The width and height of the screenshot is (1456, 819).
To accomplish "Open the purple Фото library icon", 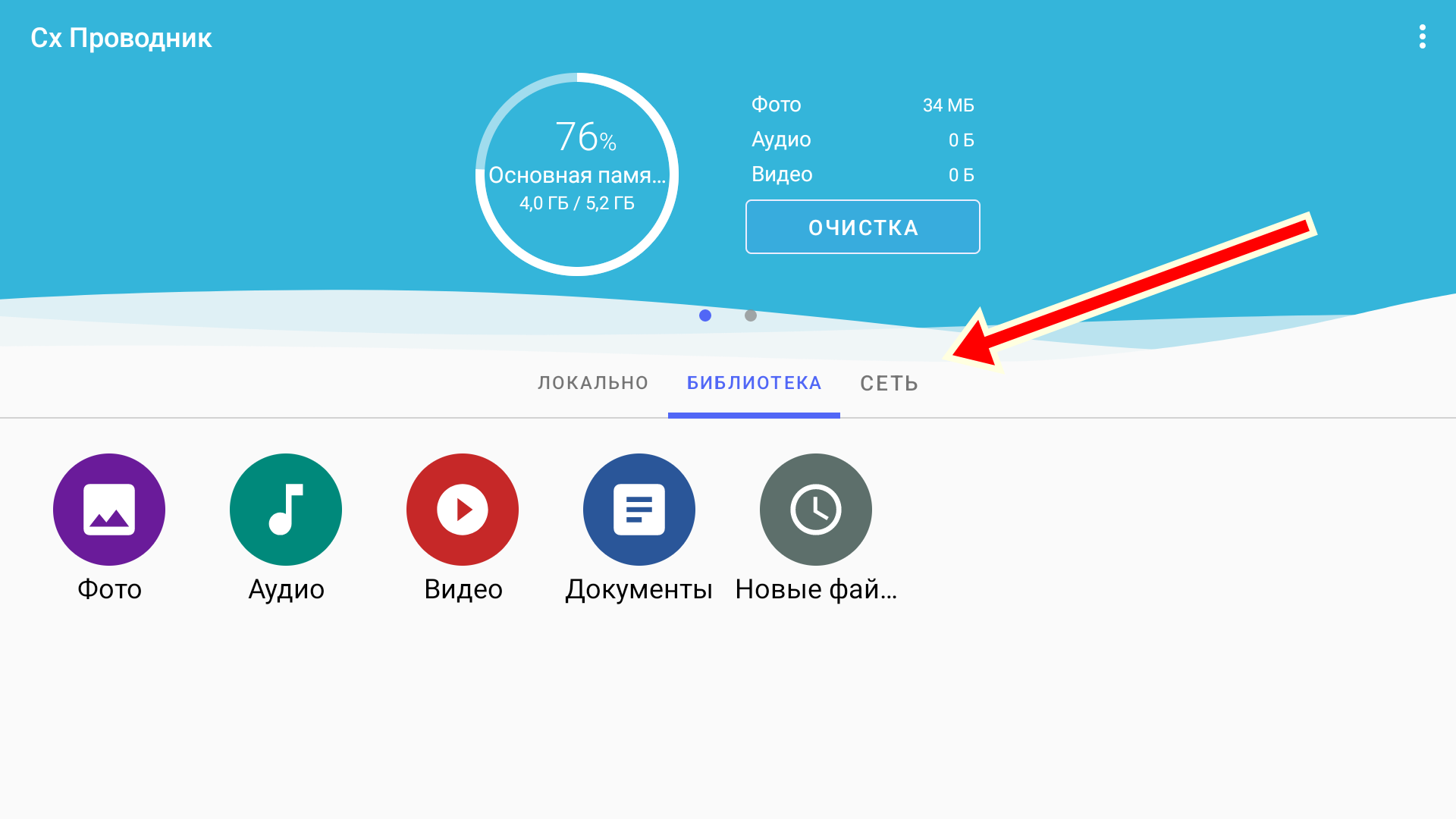I will [x=109, y=510].
